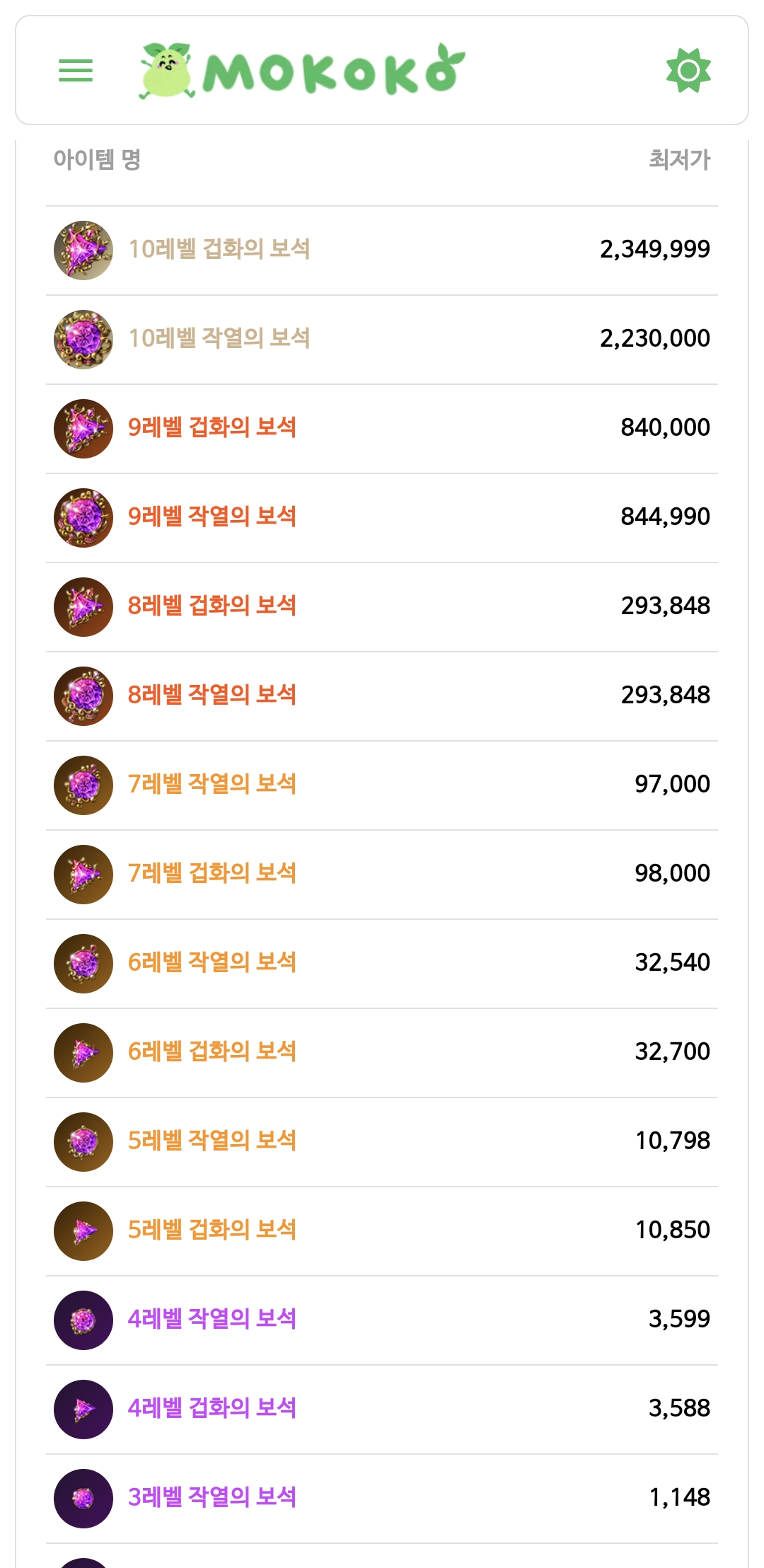Select the 9레벨 작열의 보석 item name
The width and height of the screenshot is (764, 1568).
coord(212,517)
